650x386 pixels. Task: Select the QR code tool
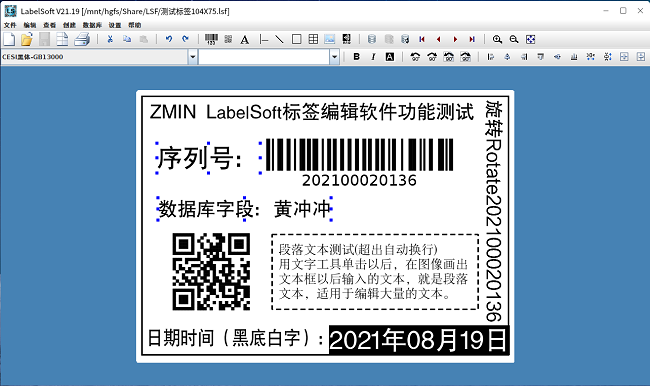(228, 39)
